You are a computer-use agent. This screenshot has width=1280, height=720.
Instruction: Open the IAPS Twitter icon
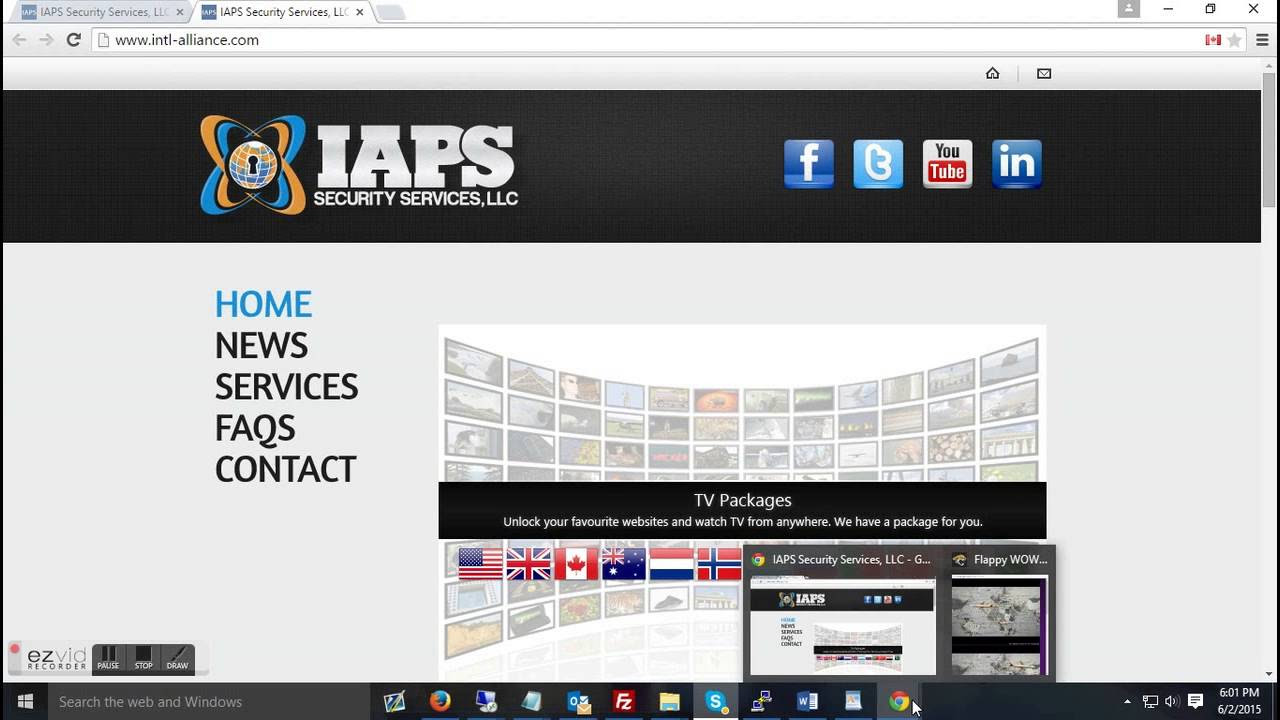click(878, 164)
